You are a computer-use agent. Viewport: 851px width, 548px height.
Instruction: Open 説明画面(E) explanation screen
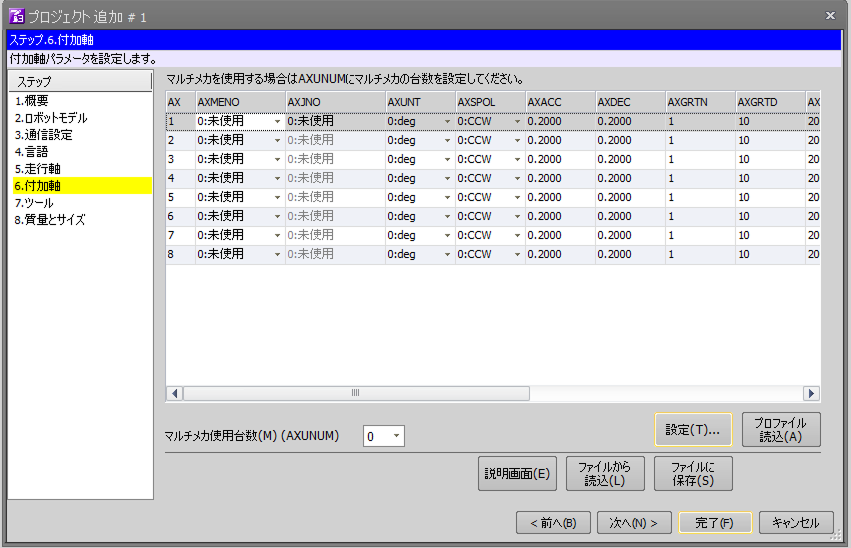tap(517, 474)
